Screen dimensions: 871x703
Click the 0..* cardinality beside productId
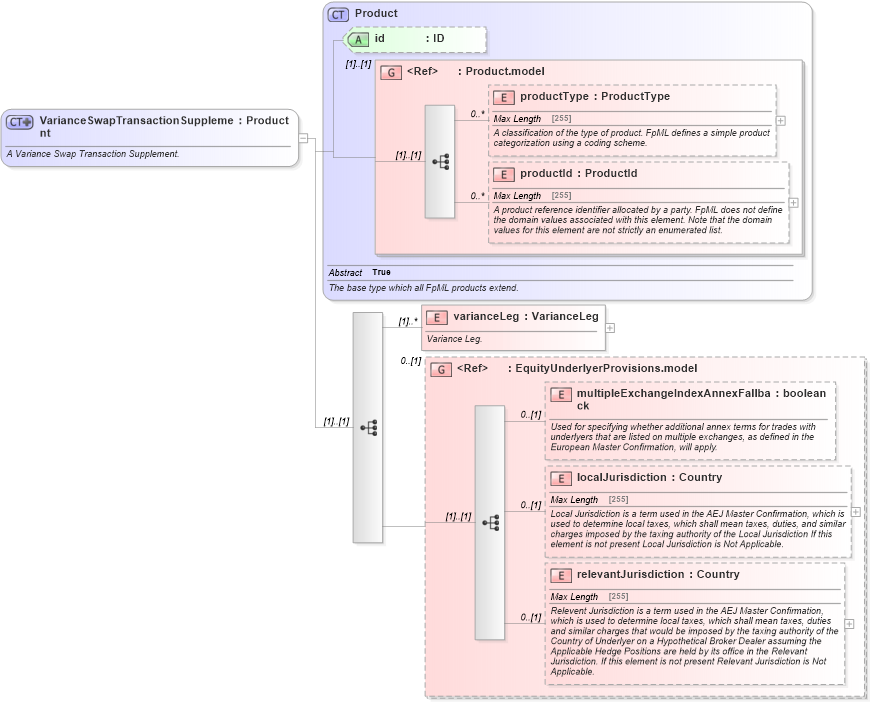click(478, 196)
